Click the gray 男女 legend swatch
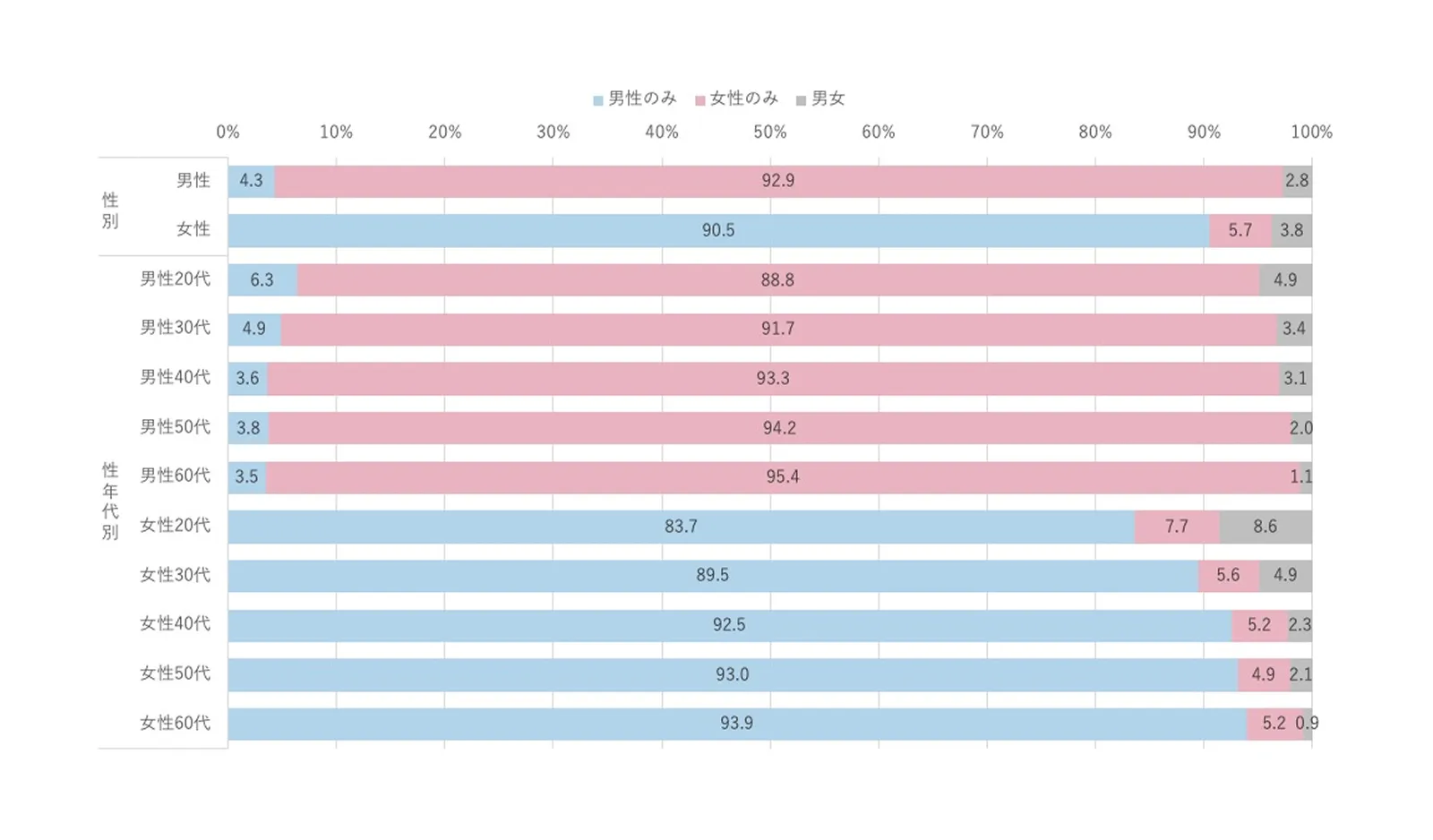This screenshot has height=840, width=1433. click(x=801, y=100)
